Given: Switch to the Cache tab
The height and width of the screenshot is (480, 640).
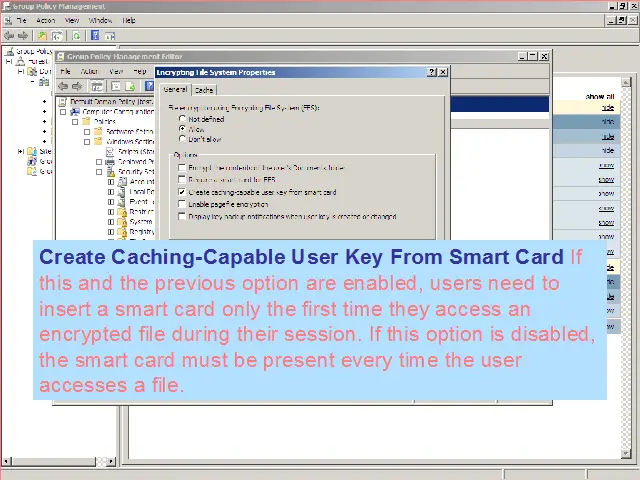Looking at the screenshot, I should click(204, 90).
